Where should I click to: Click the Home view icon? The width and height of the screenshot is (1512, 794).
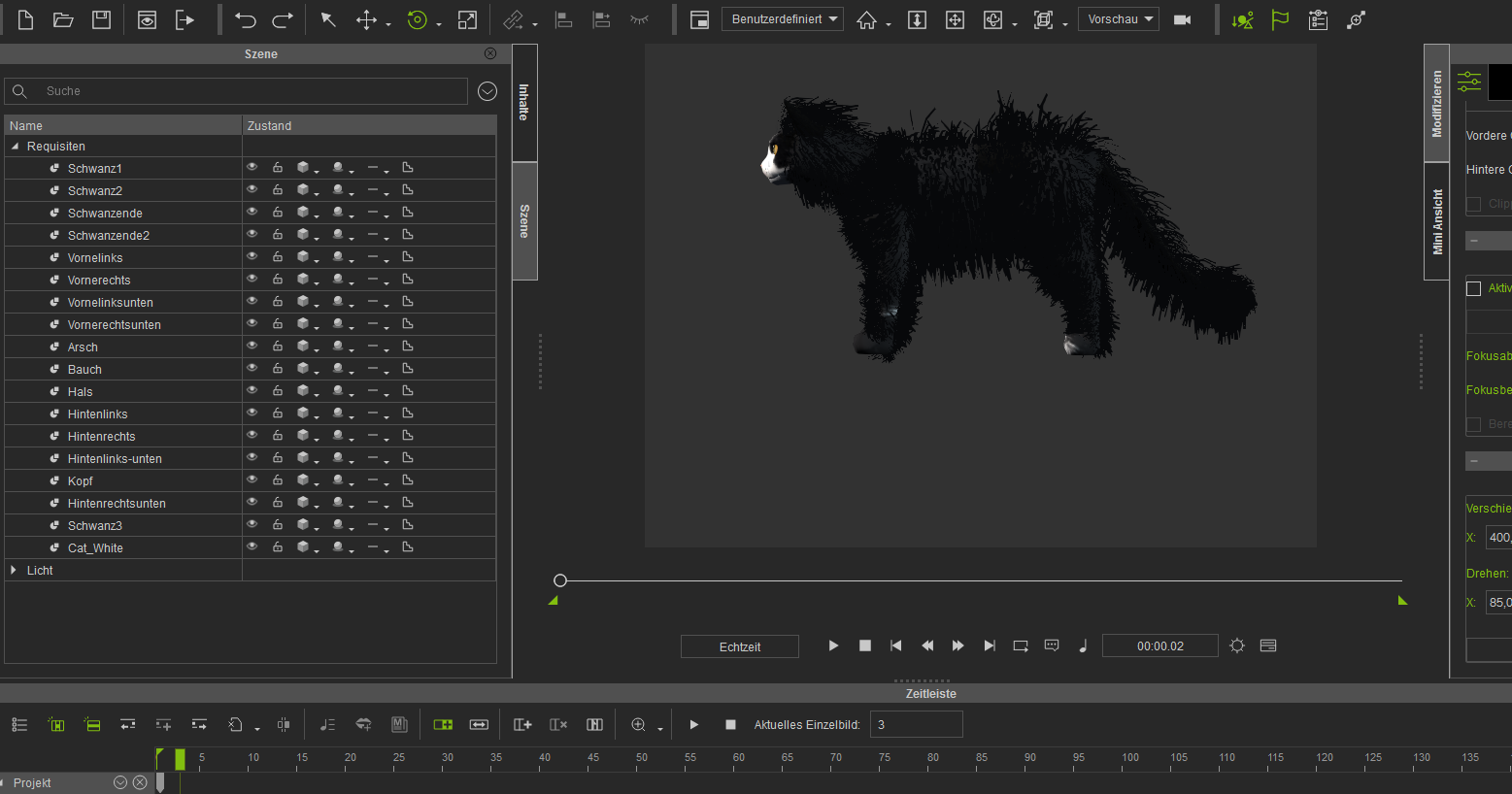click(x=866, y=19)
